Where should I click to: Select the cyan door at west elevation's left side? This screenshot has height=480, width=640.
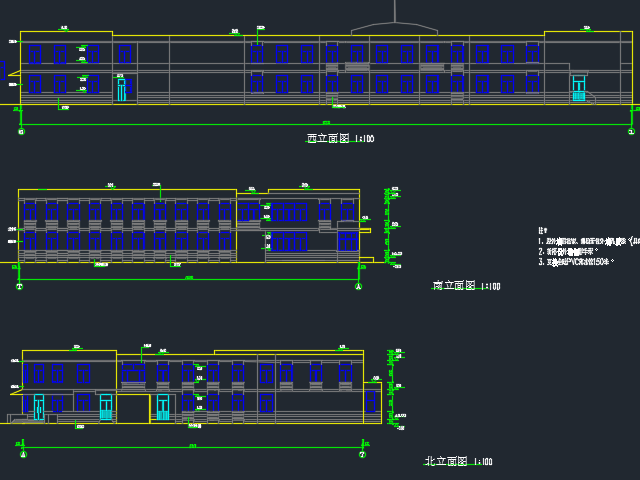(121, 90)
